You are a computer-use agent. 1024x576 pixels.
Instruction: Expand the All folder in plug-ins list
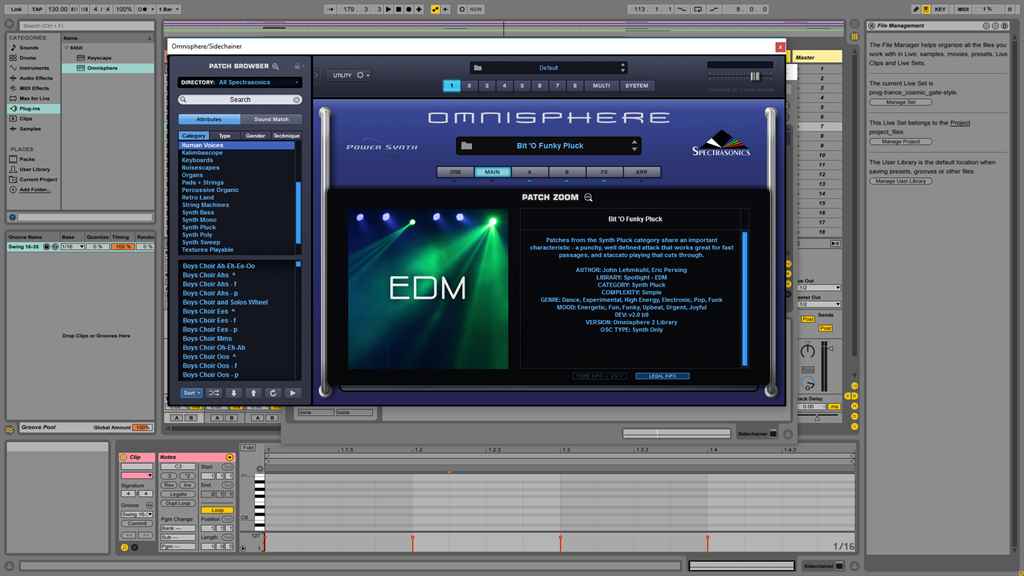(67, 48)
